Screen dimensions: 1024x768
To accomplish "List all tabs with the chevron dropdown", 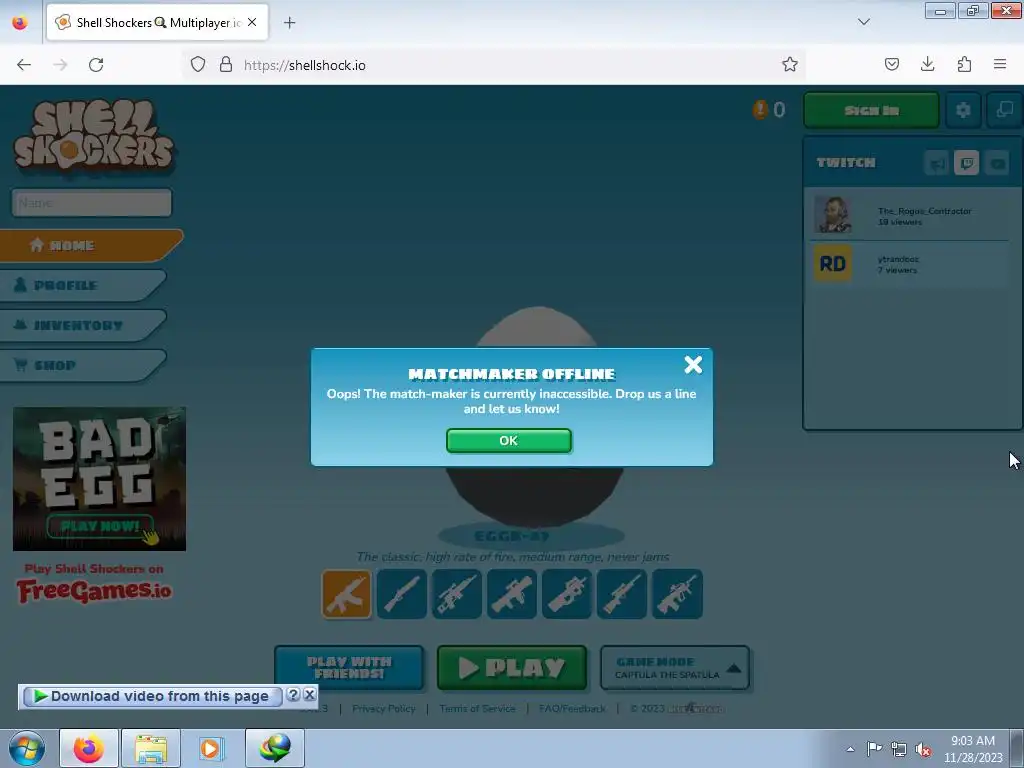I will pyautogui.click(x=863, y=22).
